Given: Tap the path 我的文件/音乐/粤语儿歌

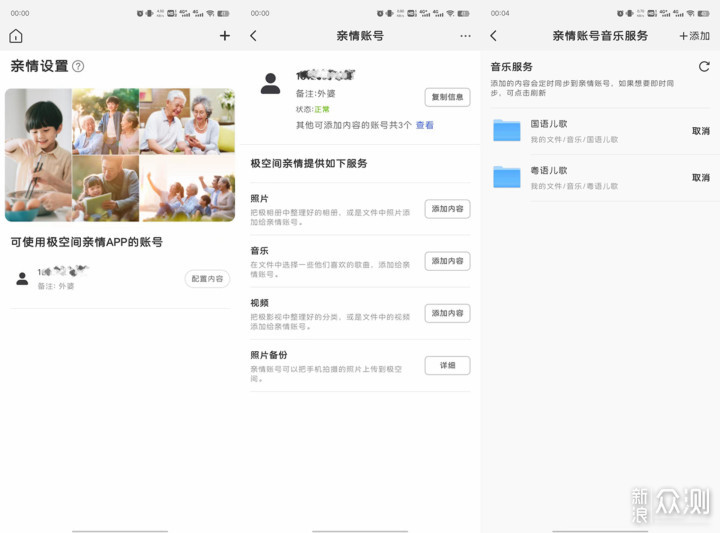Looking at the screenshot, I should point(574,186).
